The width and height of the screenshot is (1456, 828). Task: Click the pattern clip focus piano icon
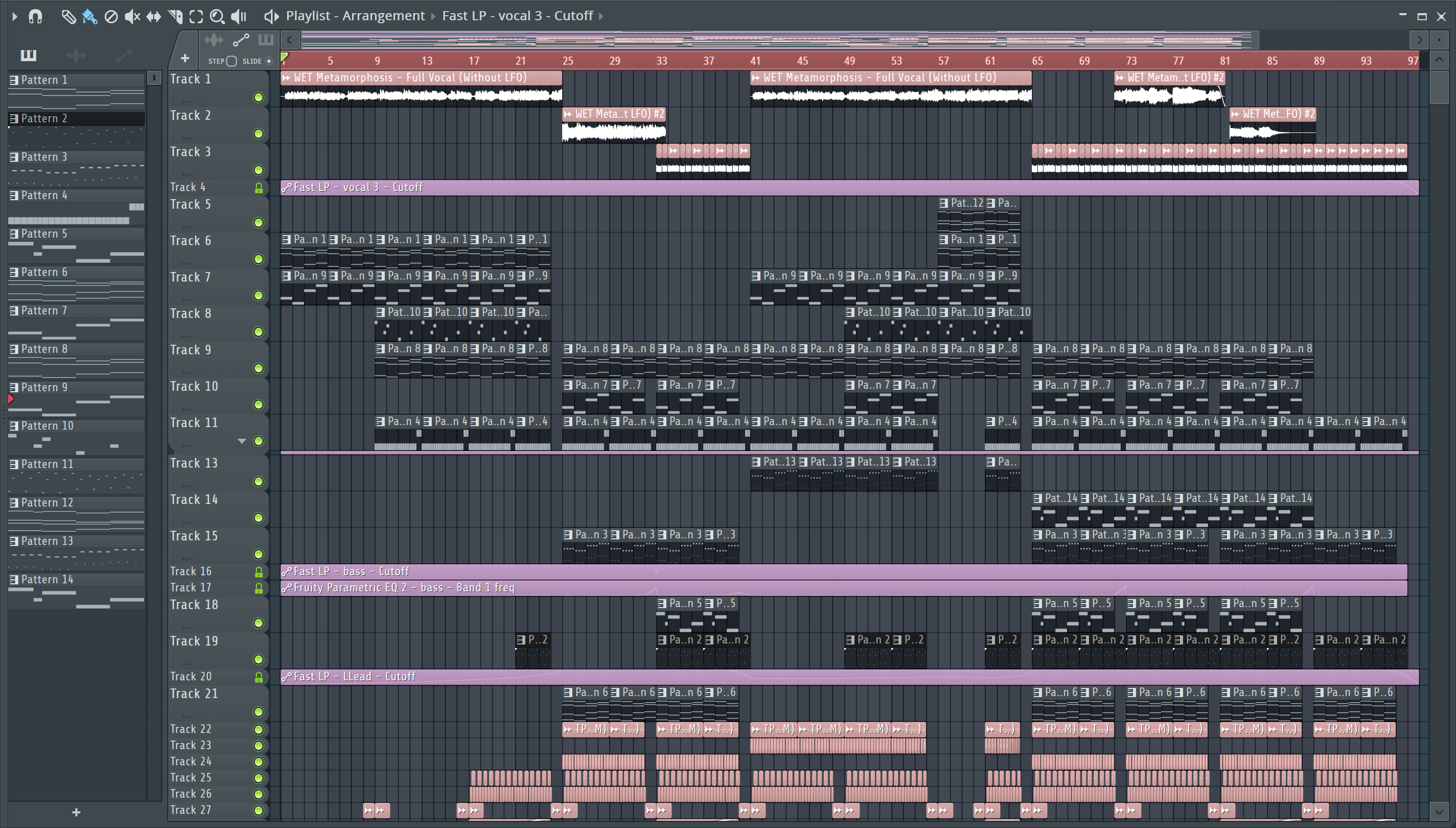coord(265,40)
